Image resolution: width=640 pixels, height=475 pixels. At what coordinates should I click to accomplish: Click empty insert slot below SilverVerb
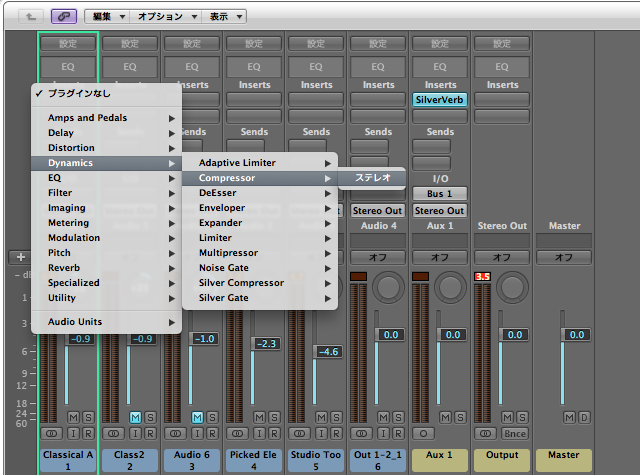pyautogui.click(x=440, y=116)
